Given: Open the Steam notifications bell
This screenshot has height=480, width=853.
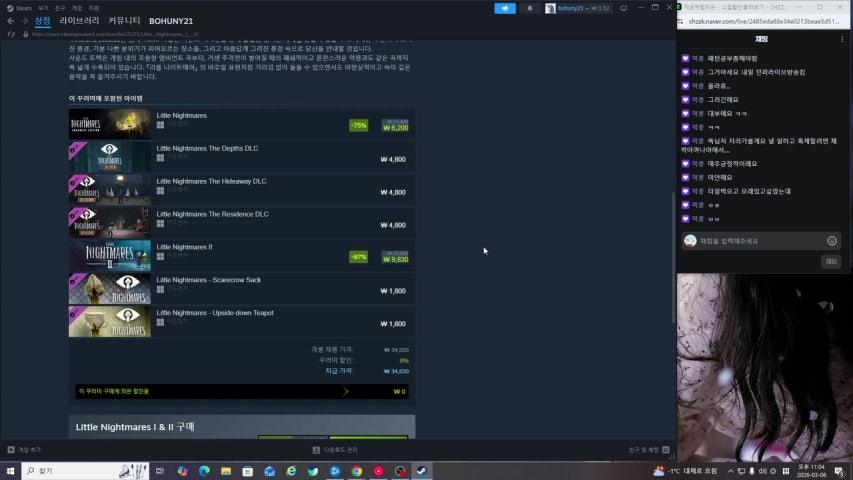Looking at the screenshot, I should tap(530, 8).
